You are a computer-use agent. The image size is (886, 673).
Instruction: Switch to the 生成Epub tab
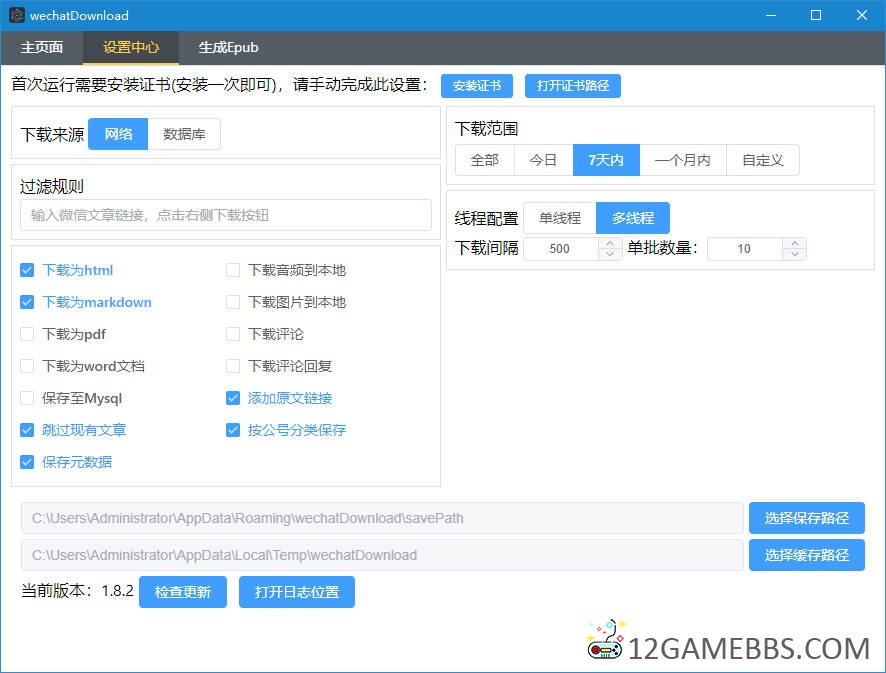(226, 47)
